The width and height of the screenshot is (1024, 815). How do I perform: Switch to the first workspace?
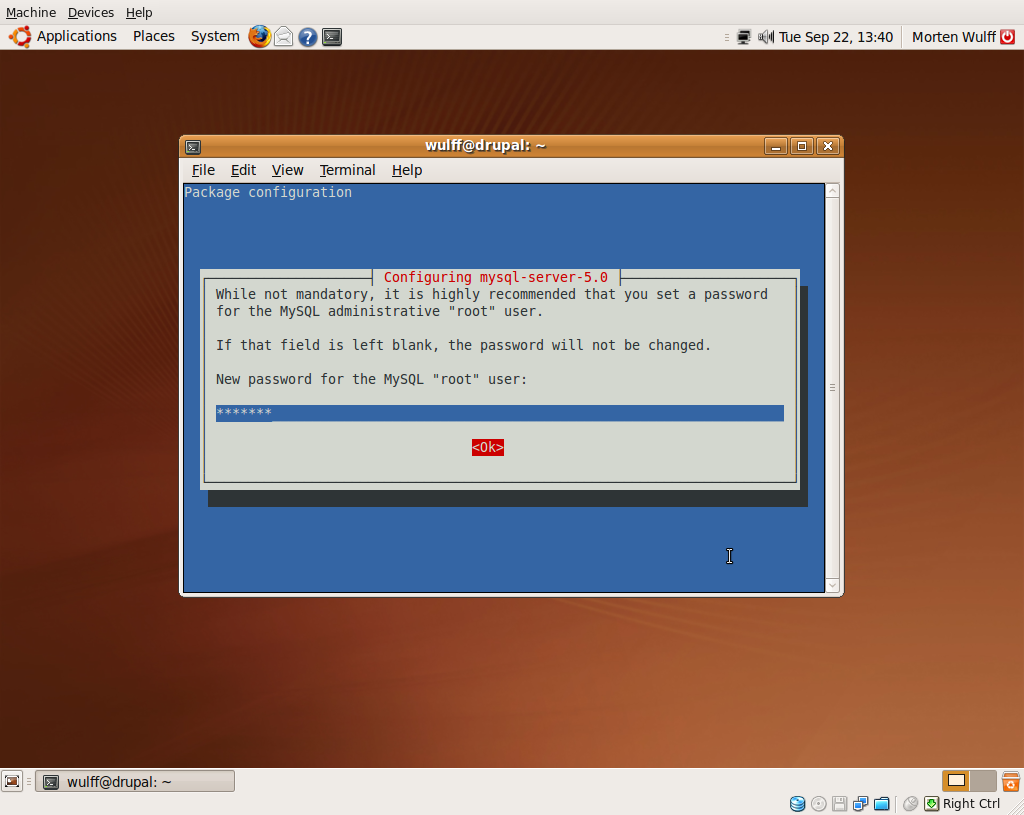click(956, 781)
